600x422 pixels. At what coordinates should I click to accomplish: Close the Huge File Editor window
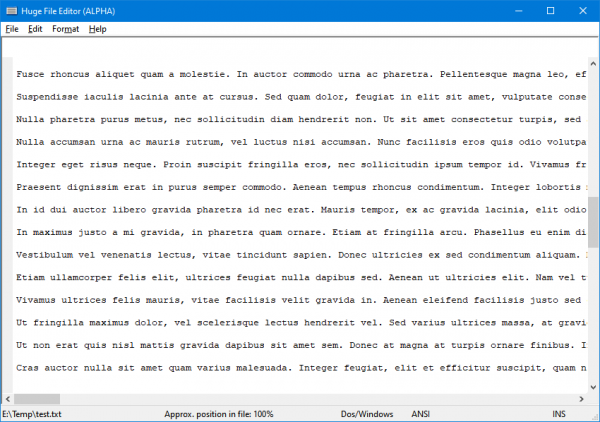pos(580,10)
